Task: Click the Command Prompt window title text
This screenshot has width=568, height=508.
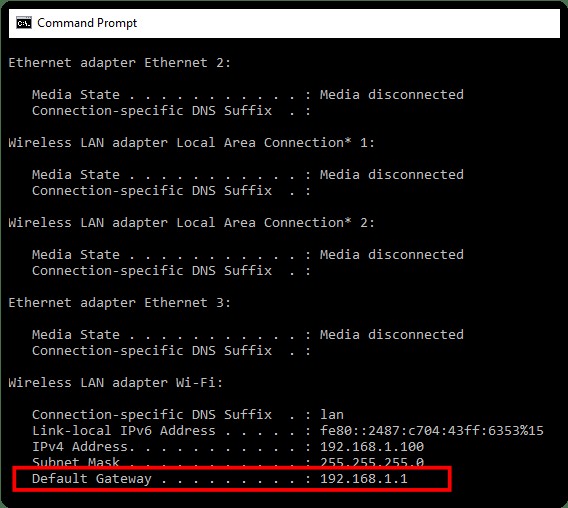Action: 87,23
